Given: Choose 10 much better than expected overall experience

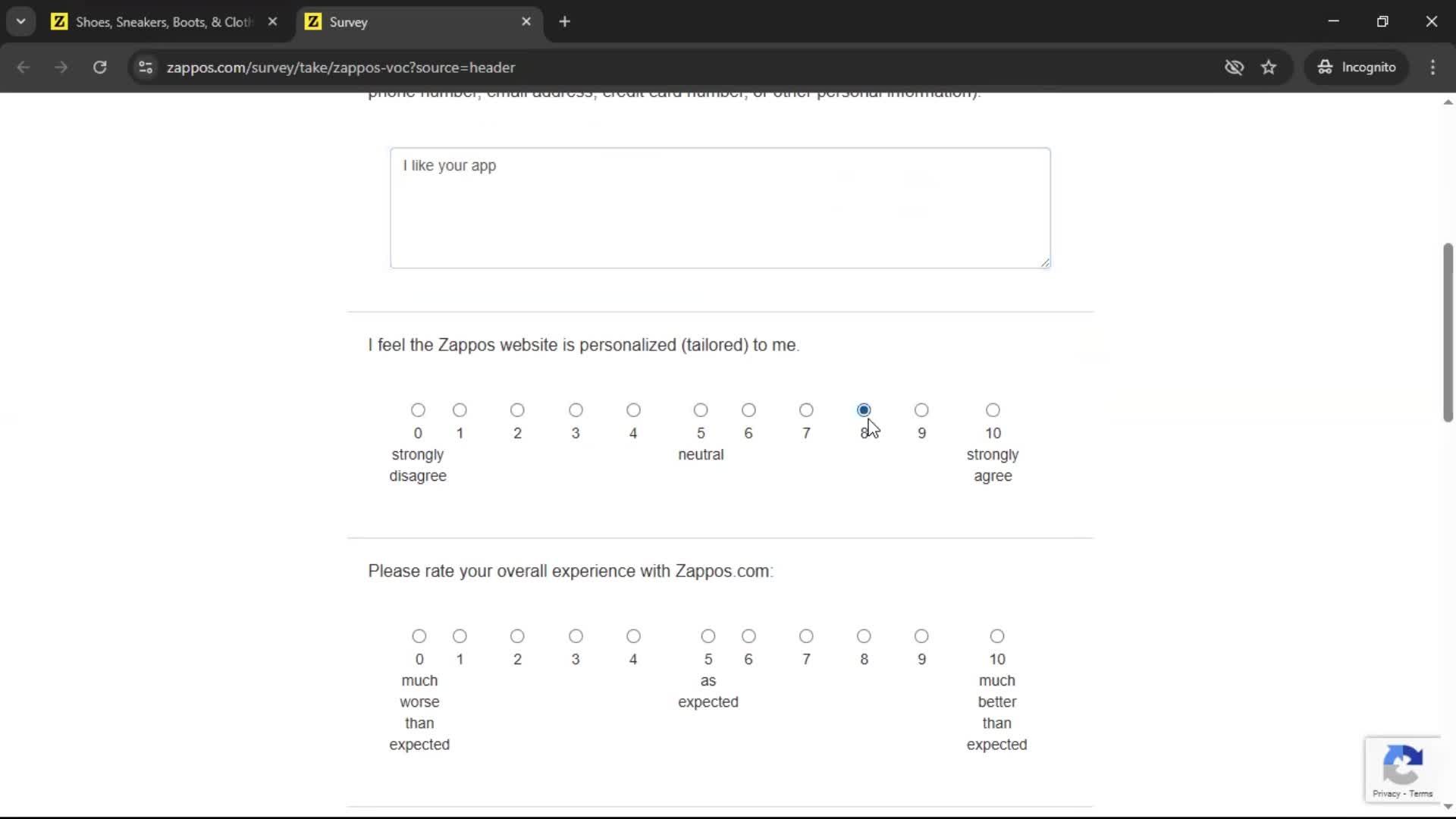Looking at the screenshot, I should click(x=996, y=636).
